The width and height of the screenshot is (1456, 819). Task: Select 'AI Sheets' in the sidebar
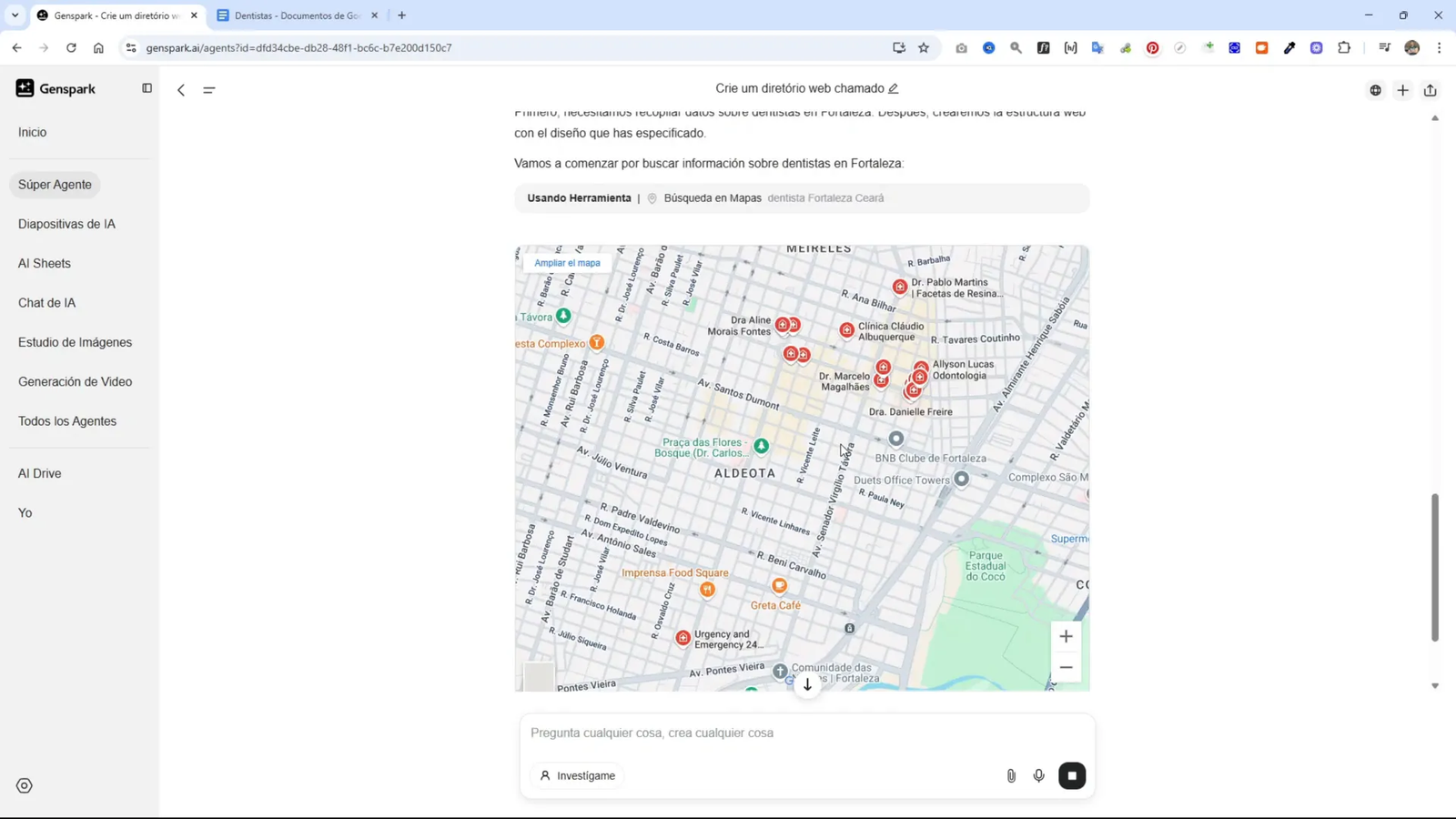point(44,263)
